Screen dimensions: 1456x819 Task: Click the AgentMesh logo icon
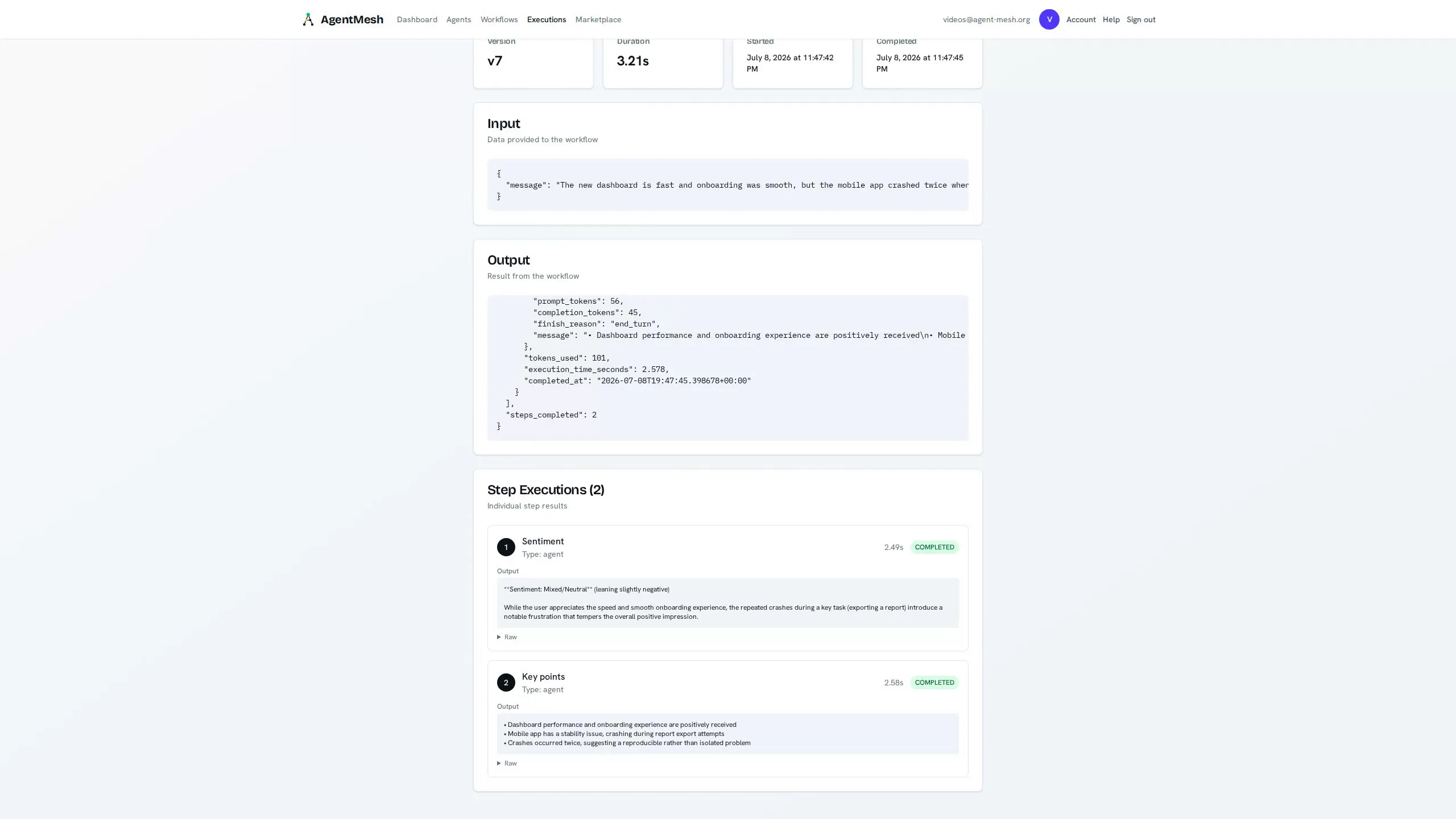[x=308, y=19]
